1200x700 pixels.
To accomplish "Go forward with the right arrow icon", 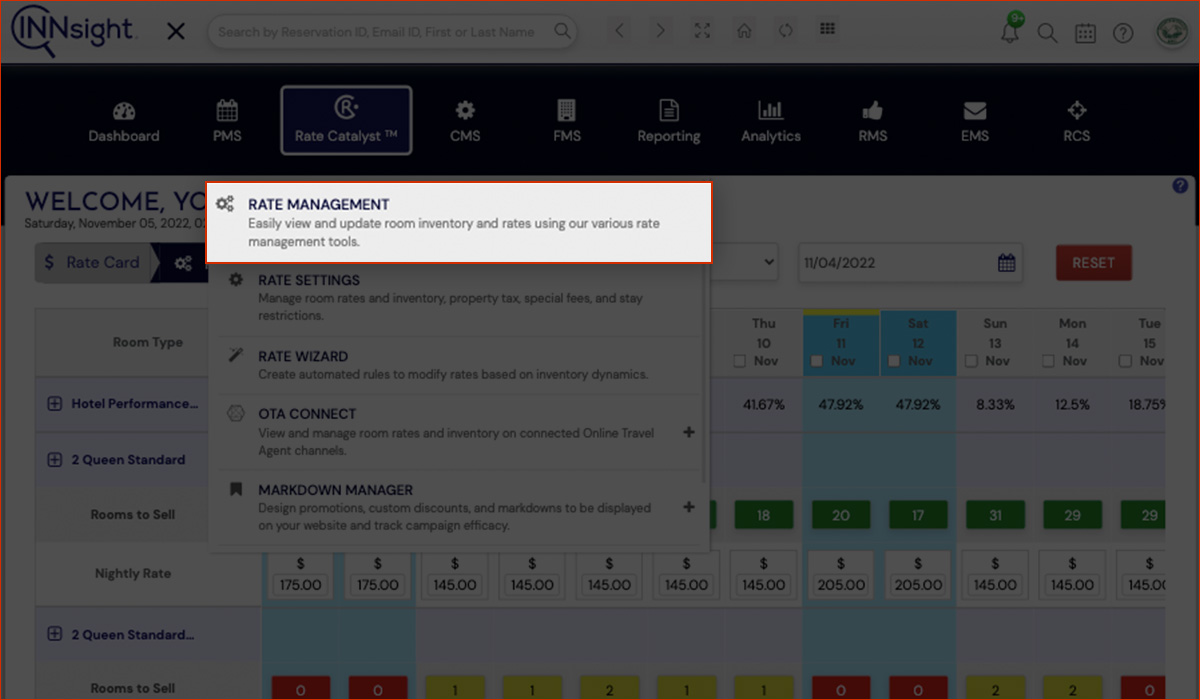I will [660, 31].
